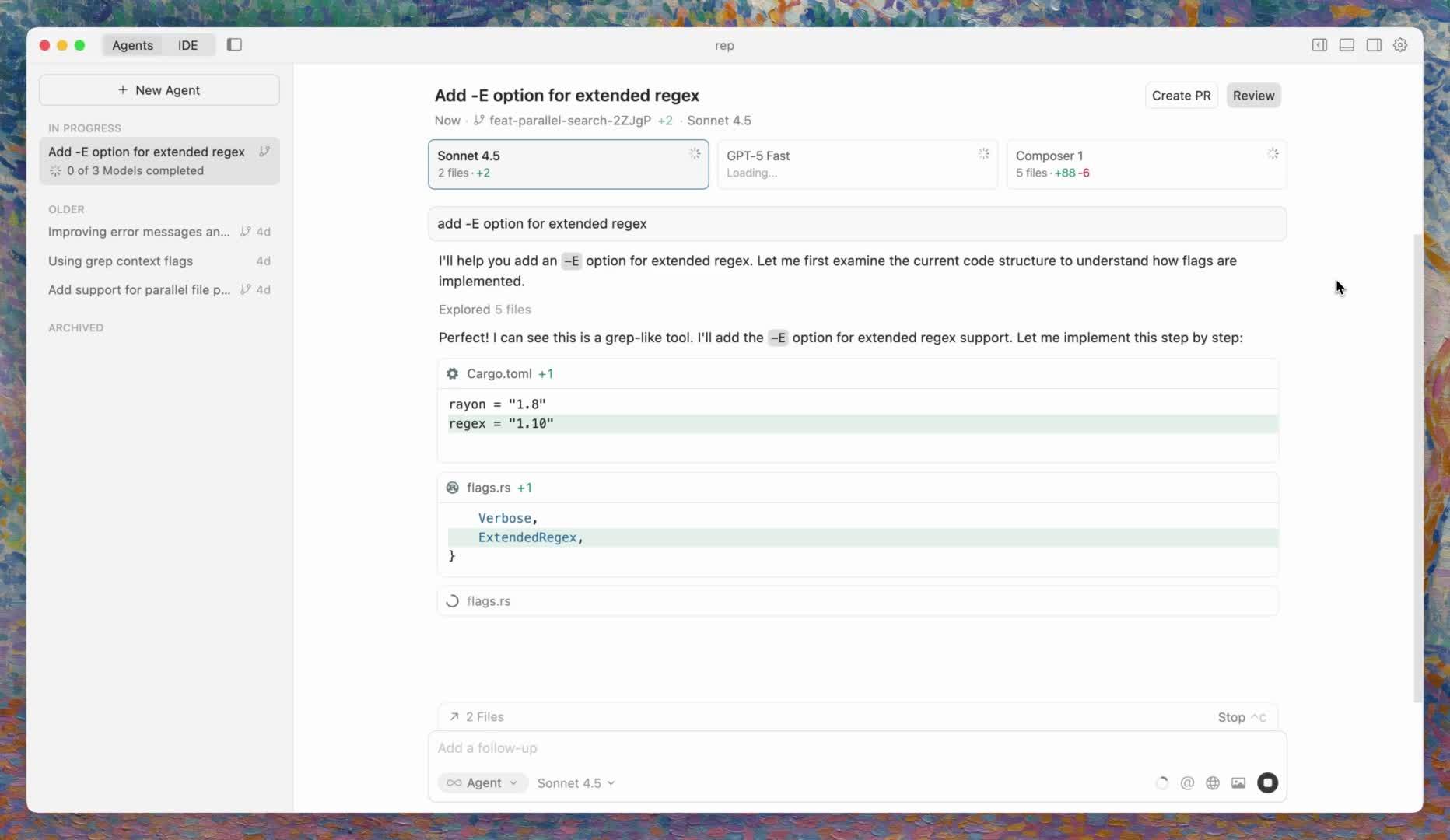This screenshot has width=1450, height=840.
Task: Select the Composer 1 model tab
Action: (1146, 164)
